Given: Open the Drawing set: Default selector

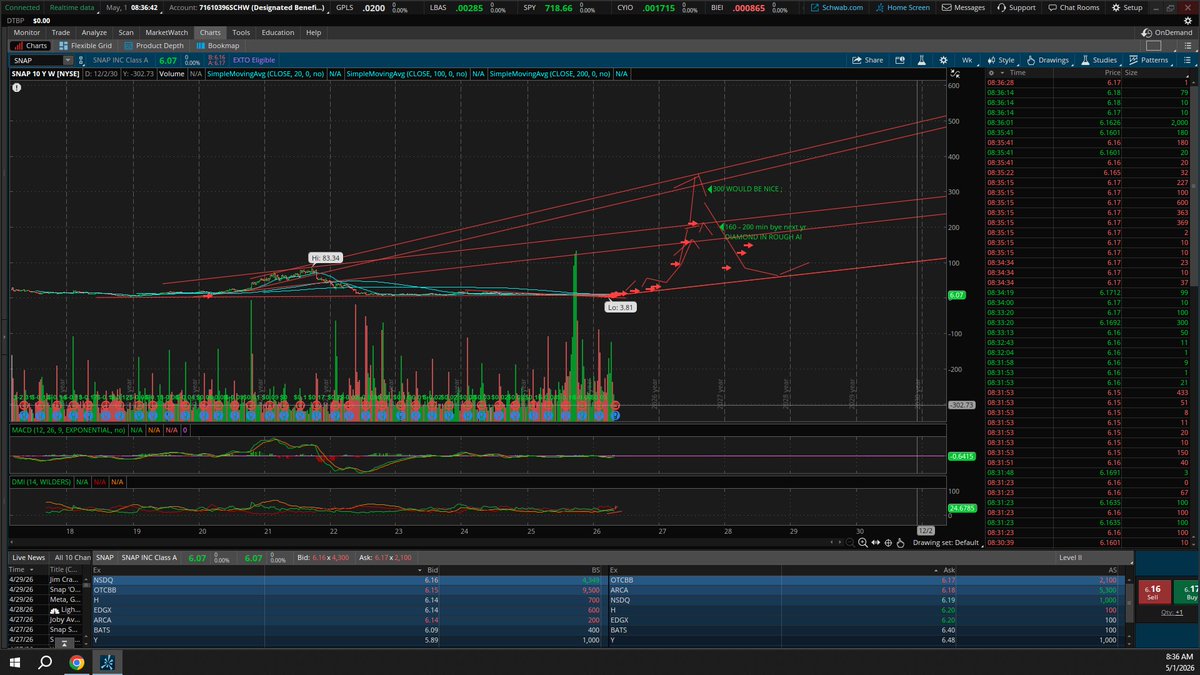Looking at the screenshot, I should click(x=950, y=542).
